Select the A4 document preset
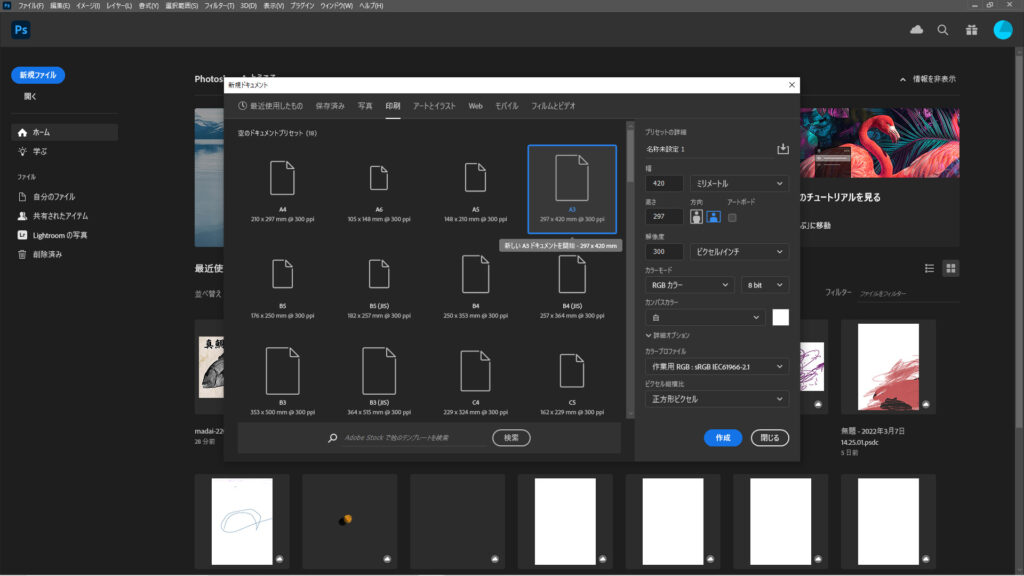 [x=282, y=189]
